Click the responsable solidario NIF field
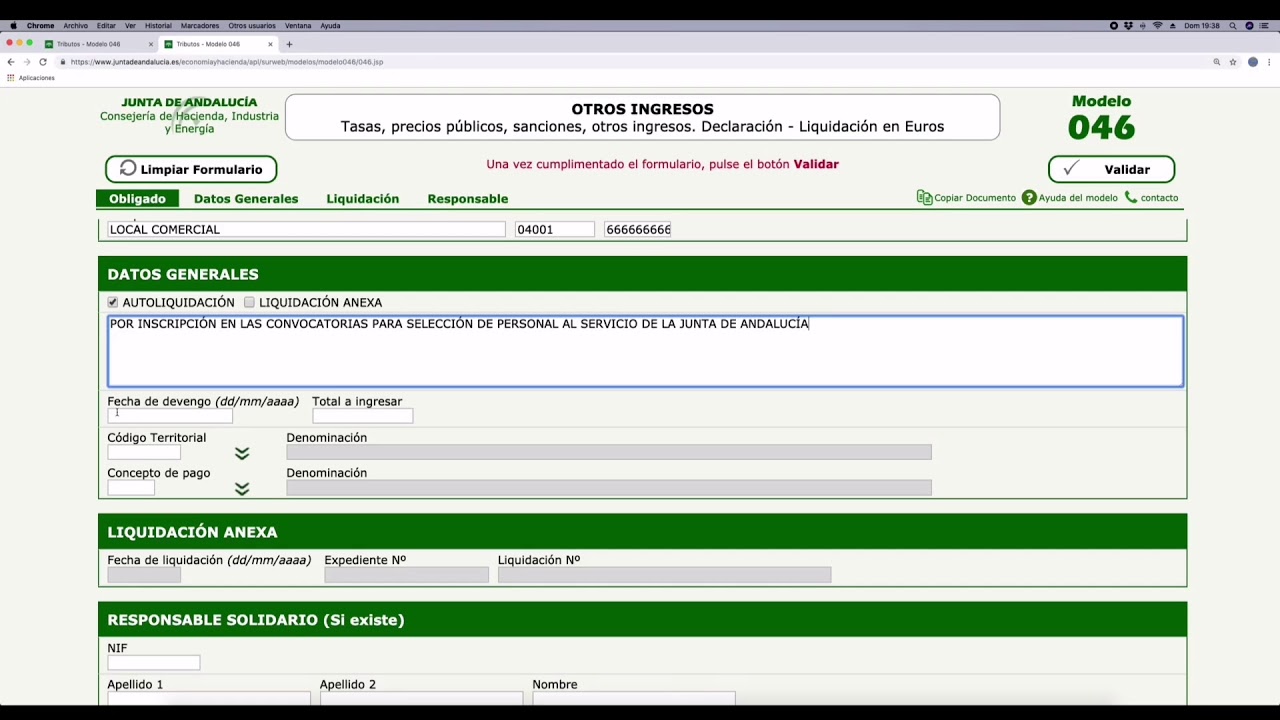 (153, 662)
